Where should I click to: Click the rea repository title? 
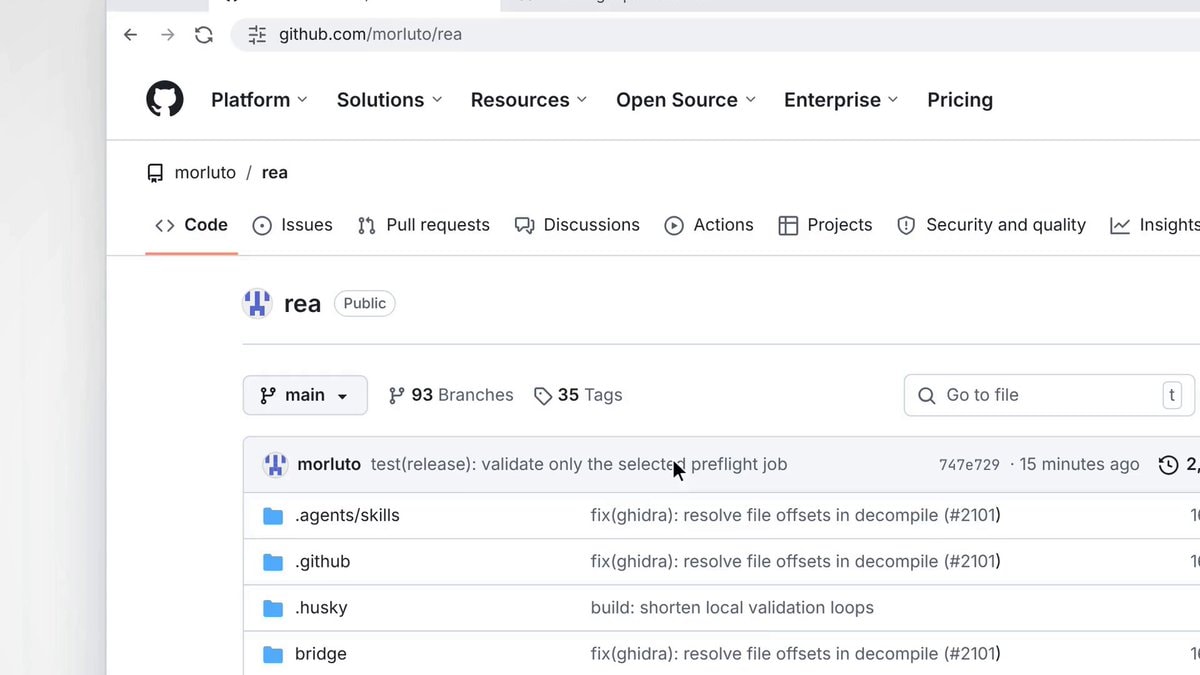click(x=302, y=304)
